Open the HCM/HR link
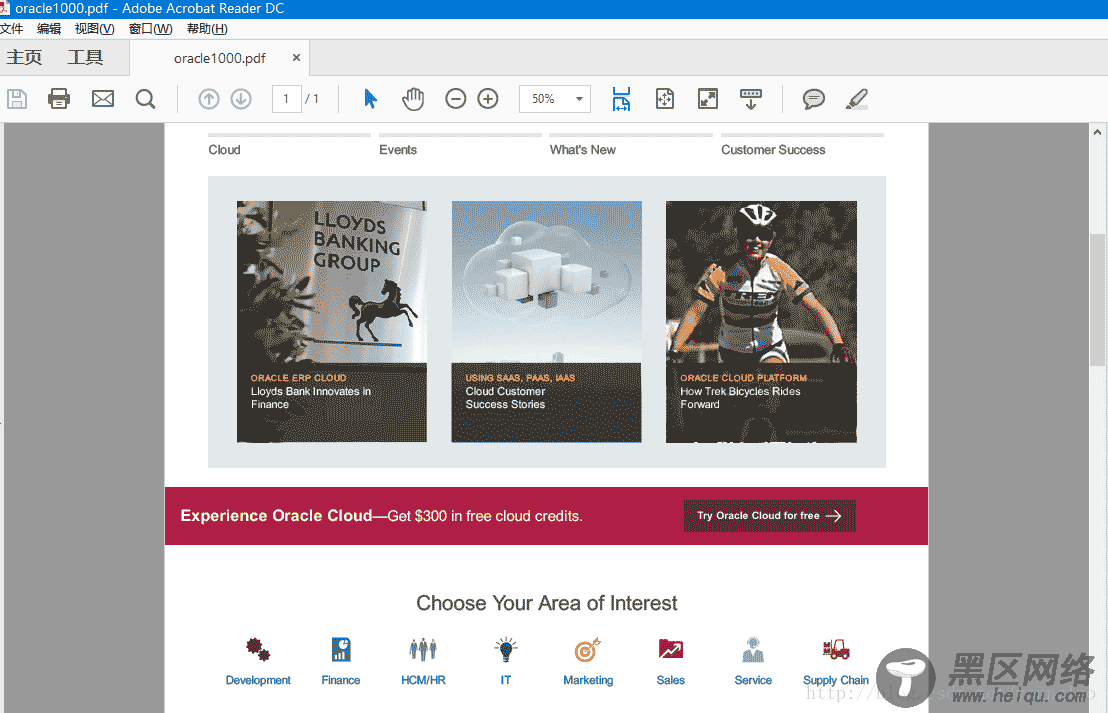Screen dimensions: 1108x713 pyautogui.click(x=423, y=680)
